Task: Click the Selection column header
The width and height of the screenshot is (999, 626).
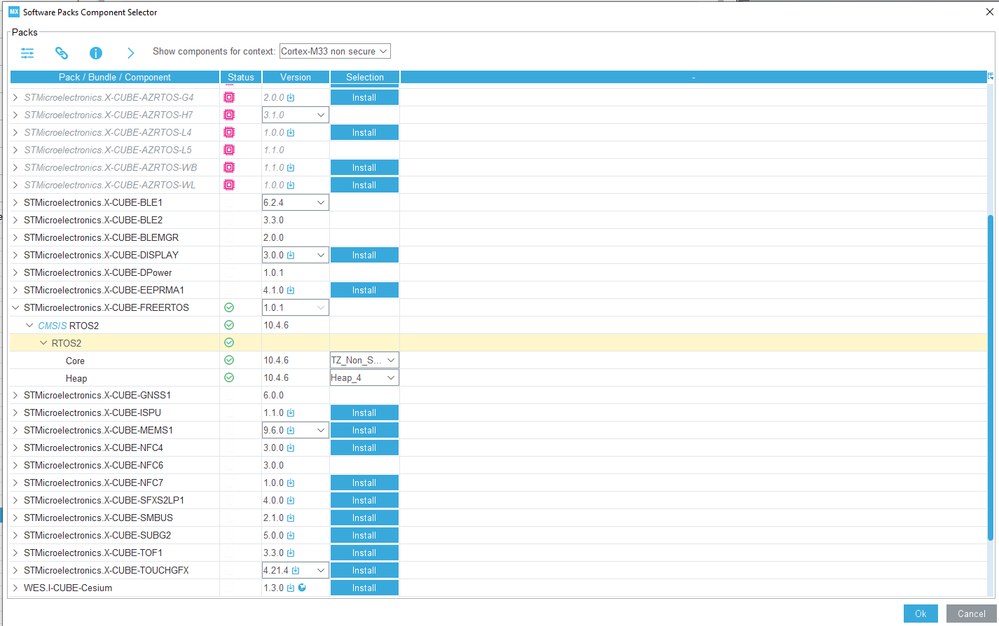Action: [x=364, y=77]
